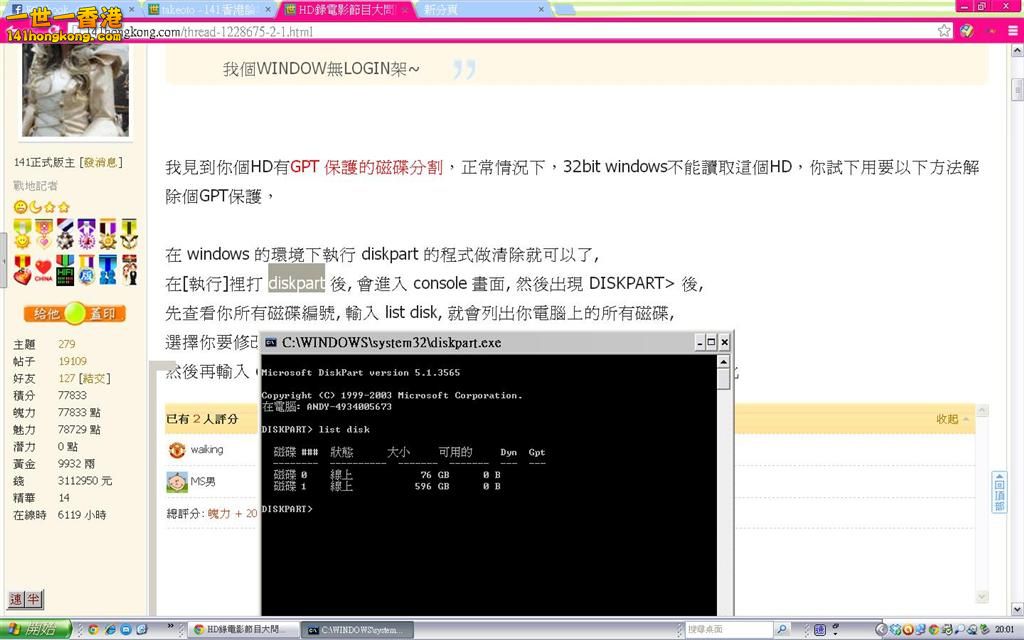The width and height of the screenshot is (1024, 640).
Task: Switch to the 新分頁 tab
Action: 442,9
